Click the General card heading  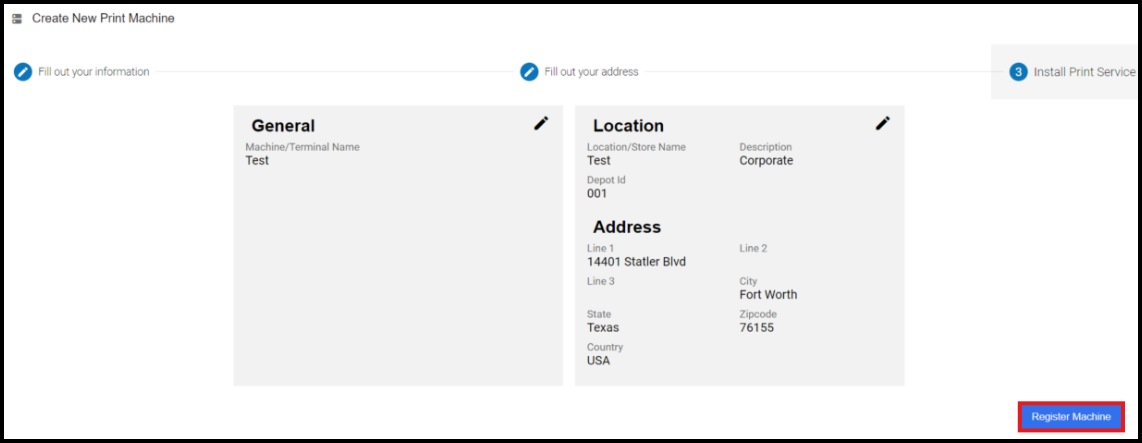tap(283, 126)
